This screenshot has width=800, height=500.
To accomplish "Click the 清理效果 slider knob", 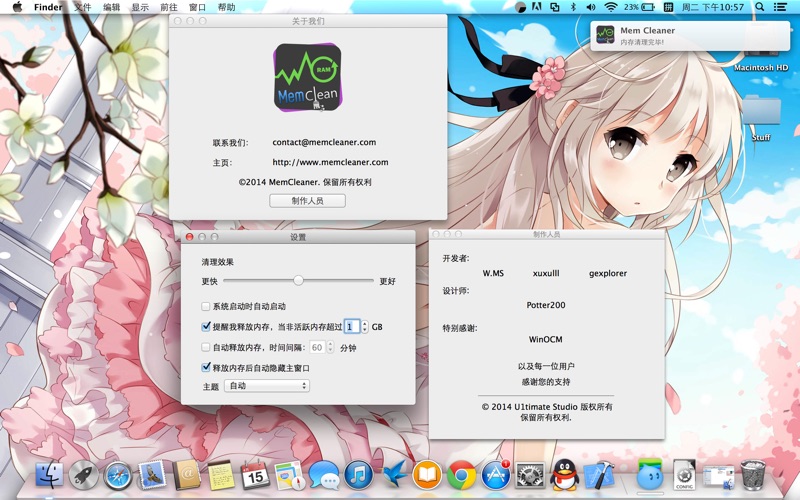I will (298, 280).
